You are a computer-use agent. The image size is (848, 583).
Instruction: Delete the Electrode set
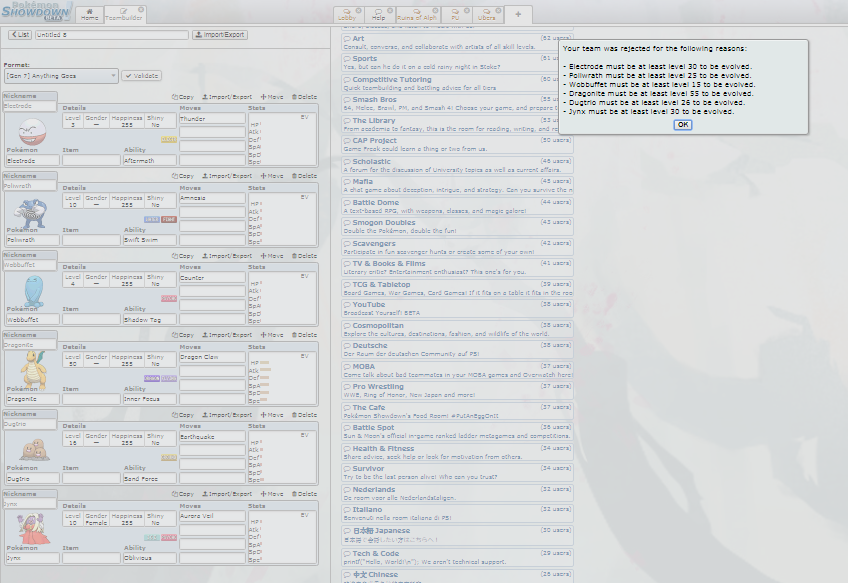coord(304,97)
